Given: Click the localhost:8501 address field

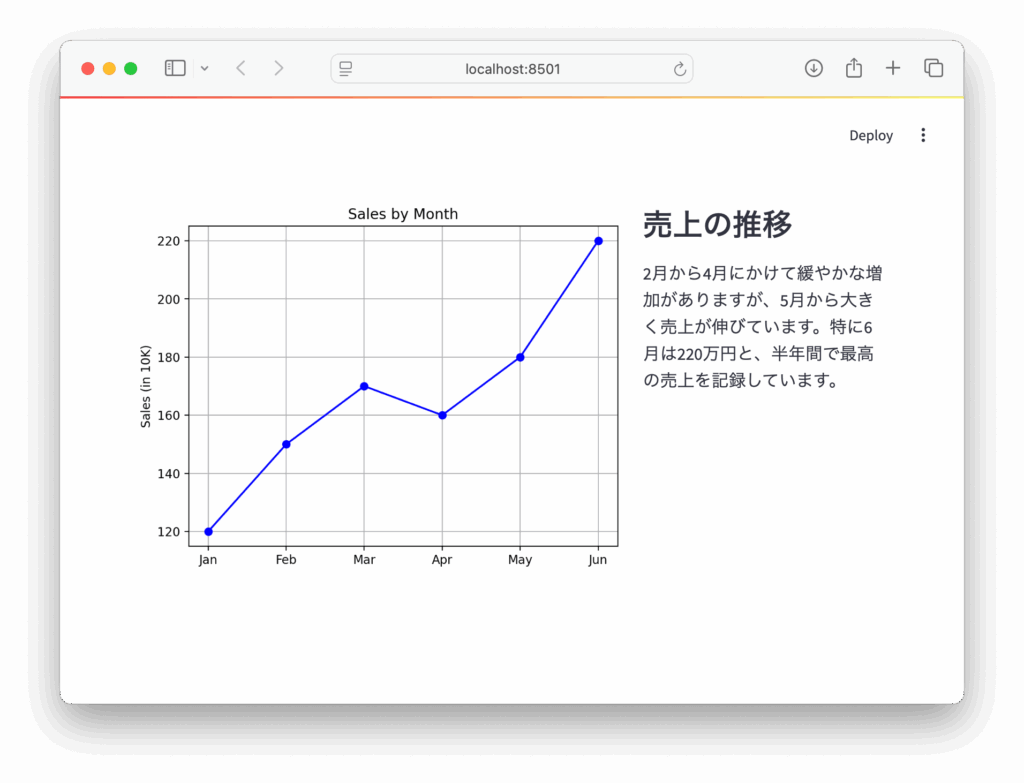Looking at the screenshot, I should point(512,69).
